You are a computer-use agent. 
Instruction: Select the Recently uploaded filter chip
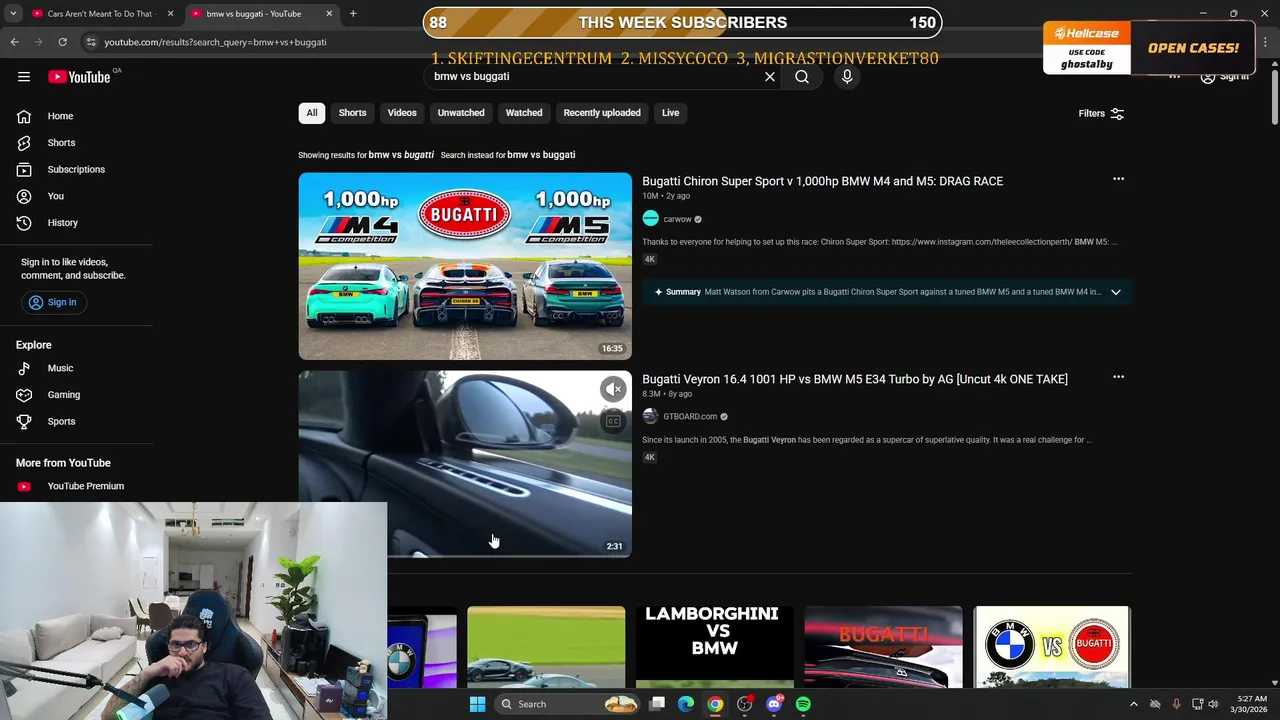tap(602, 113)
